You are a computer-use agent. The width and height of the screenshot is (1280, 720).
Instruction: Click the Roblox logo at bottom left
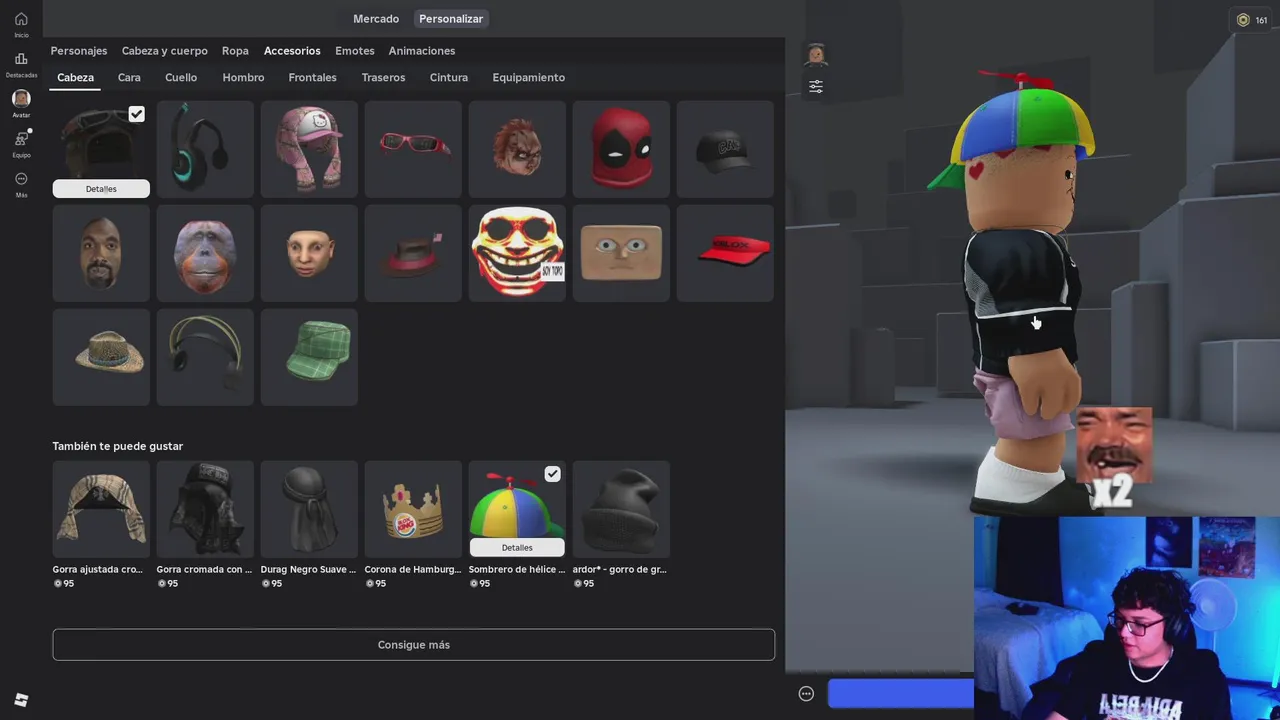click(21, 700)
